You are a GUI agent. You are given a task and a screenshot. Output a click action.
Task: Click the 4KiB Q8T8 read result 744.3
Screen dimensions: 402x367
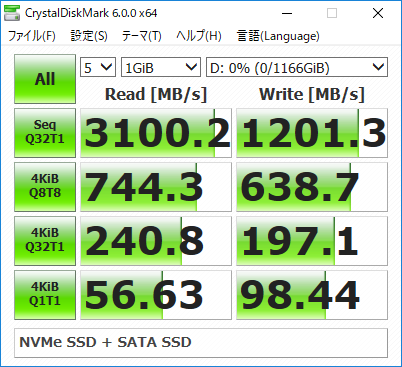156,187
